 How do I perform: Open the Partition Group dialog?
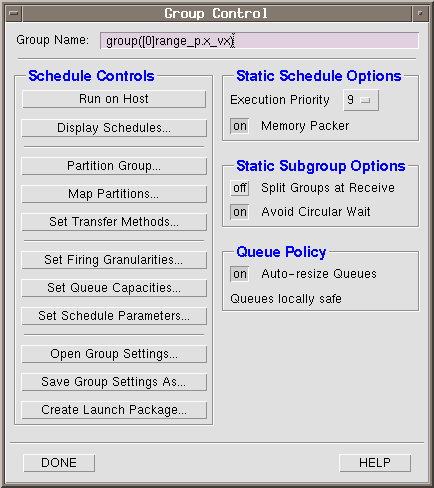(114, 166)
